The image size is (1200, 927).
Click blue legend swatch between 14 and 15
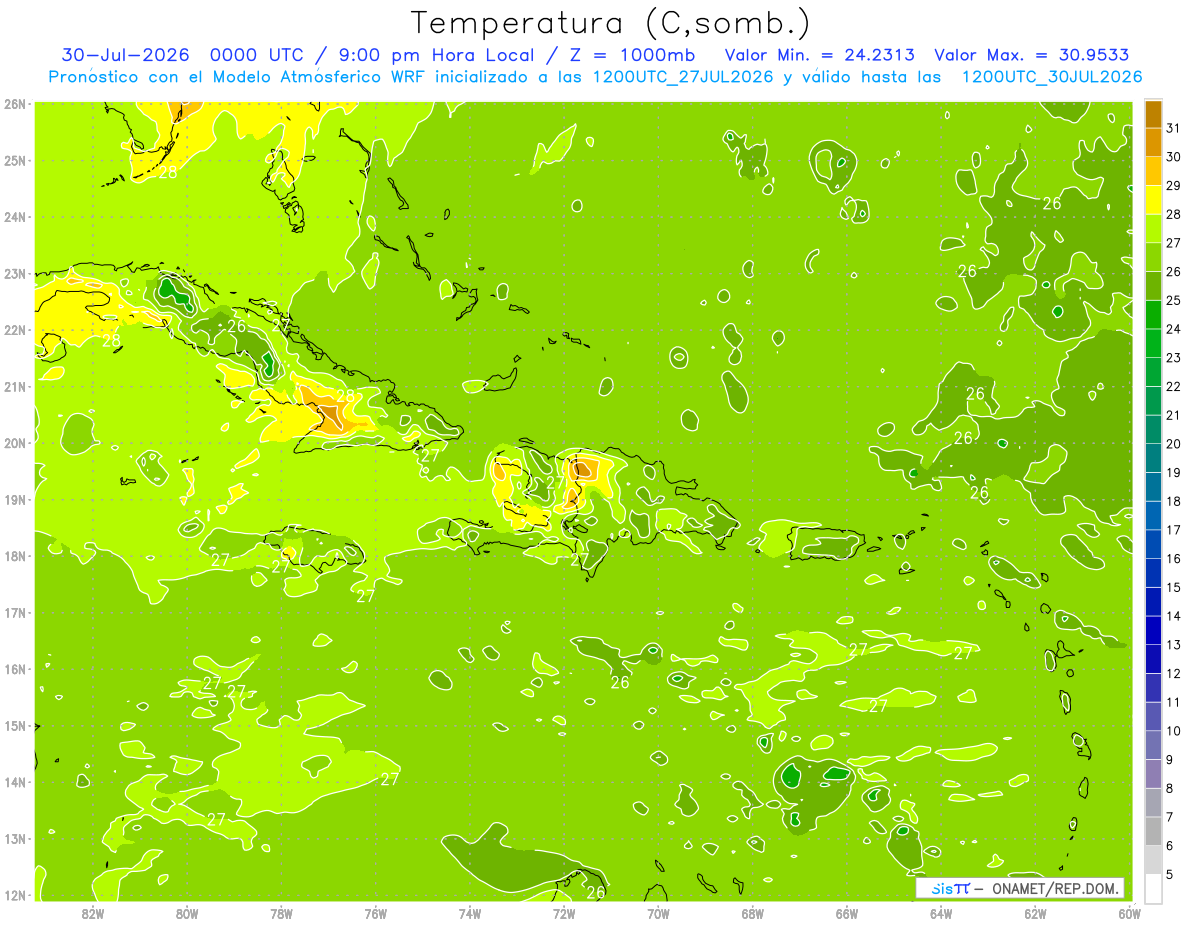[1153, 601]
